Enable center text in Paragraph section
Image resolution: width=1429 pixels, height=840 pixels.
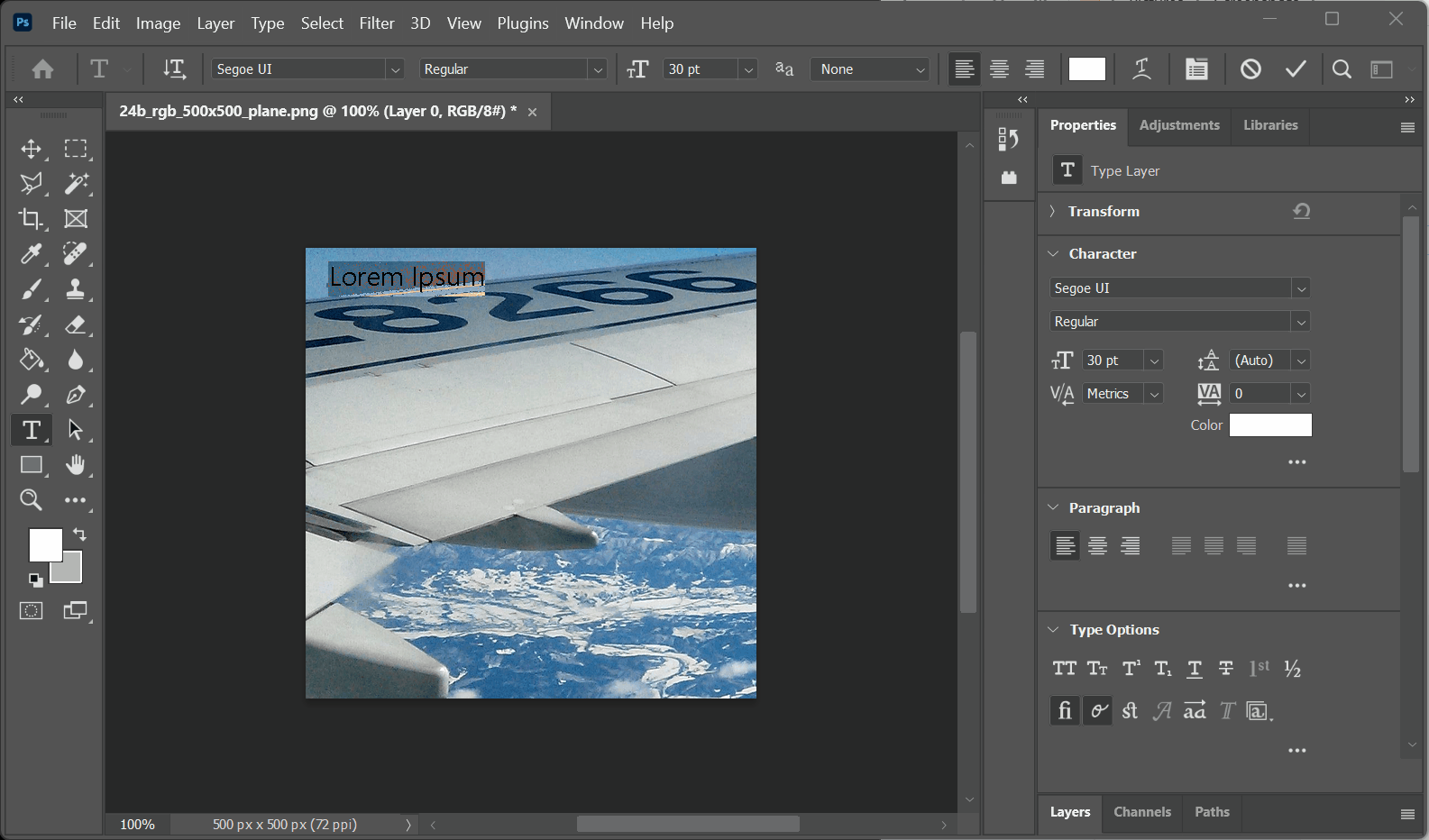point(1097,545)
